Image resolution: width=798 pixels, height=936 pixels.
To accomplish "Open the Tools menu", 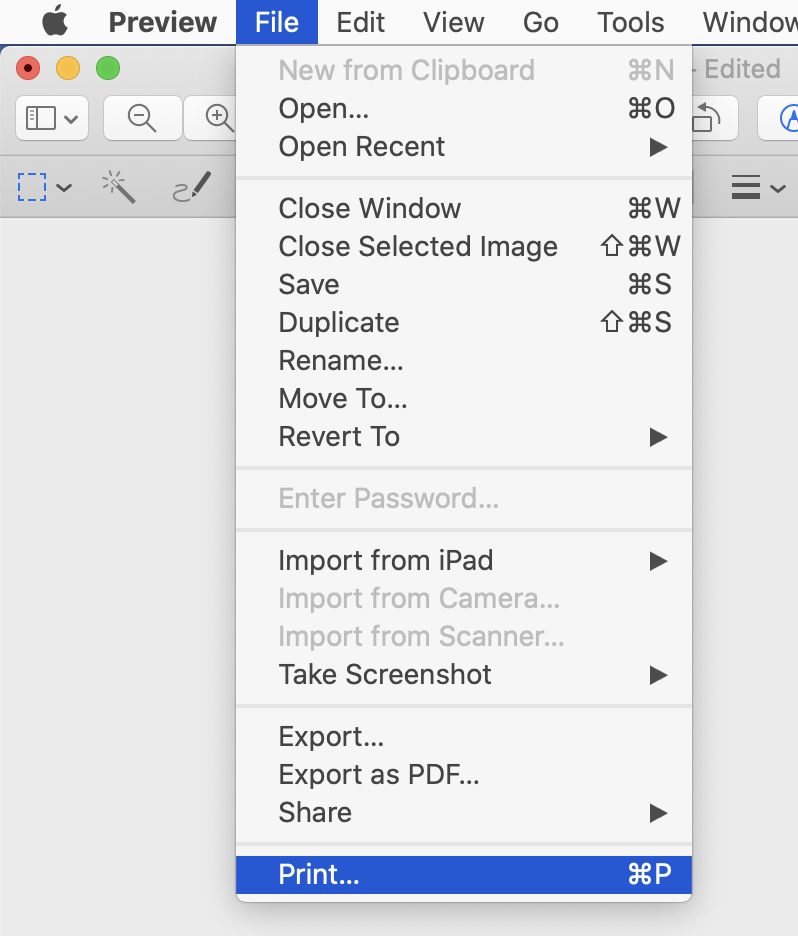I will point(630,22).
